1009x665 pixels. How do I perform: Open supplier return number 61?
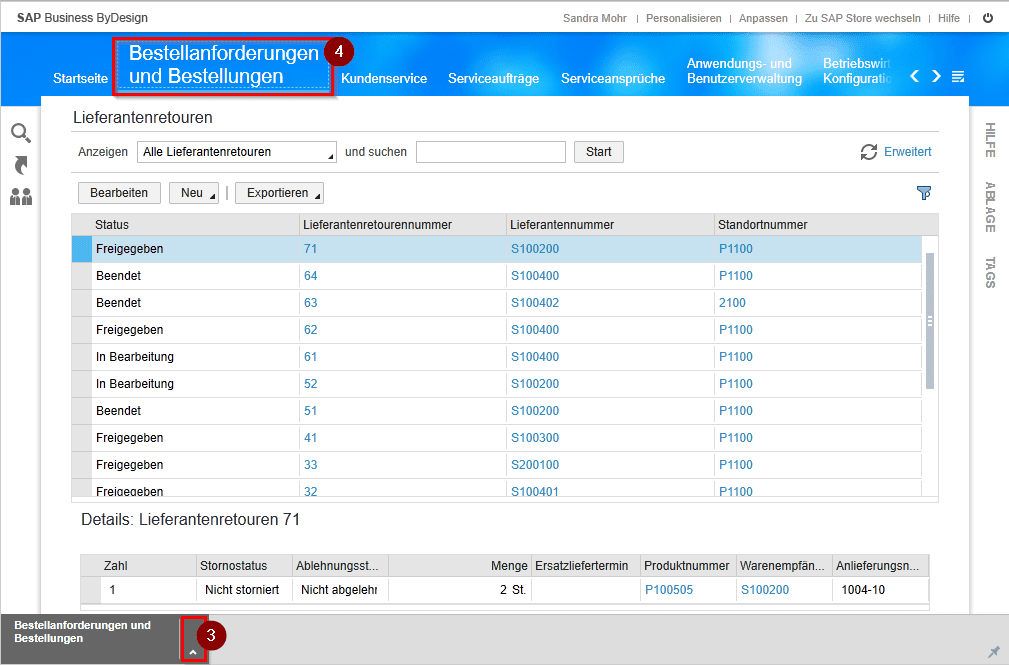click(x=310, y=357)
